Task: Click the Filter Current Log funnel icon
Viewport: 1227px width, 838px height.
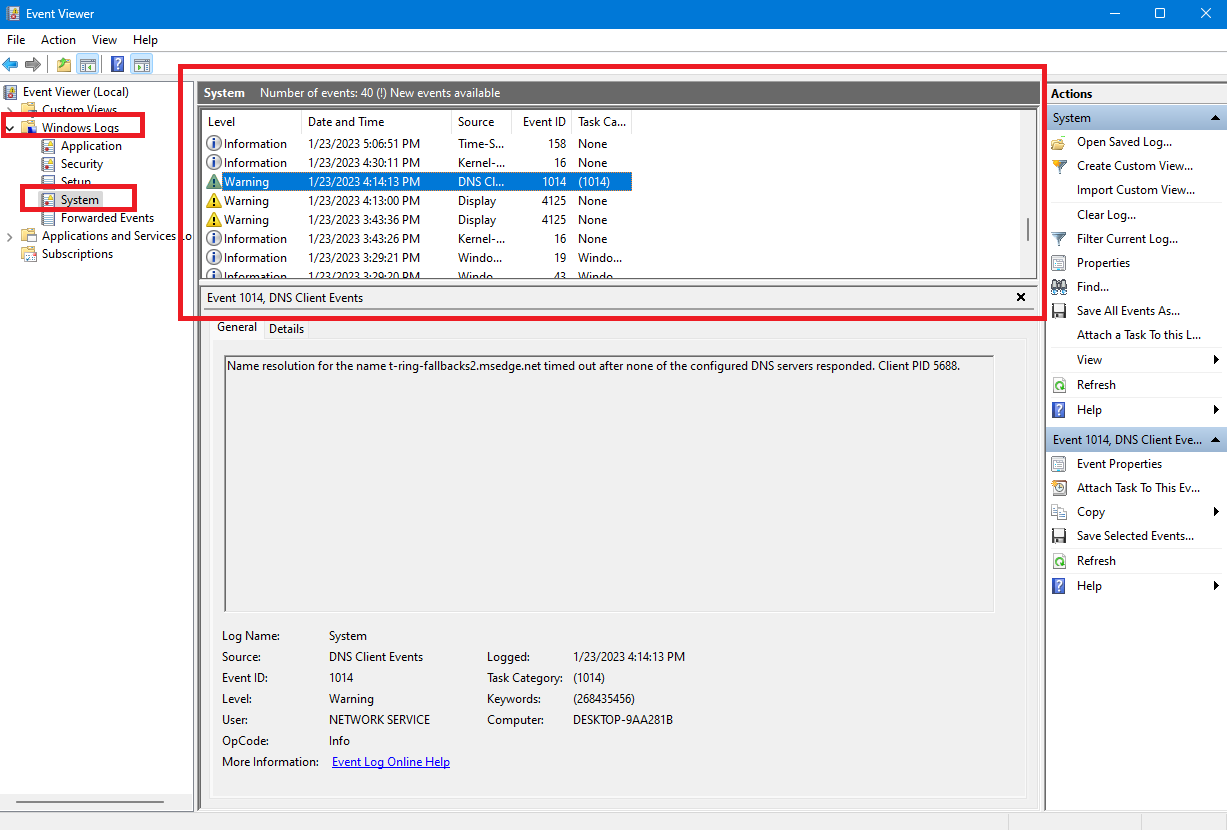Action: 1059,239
